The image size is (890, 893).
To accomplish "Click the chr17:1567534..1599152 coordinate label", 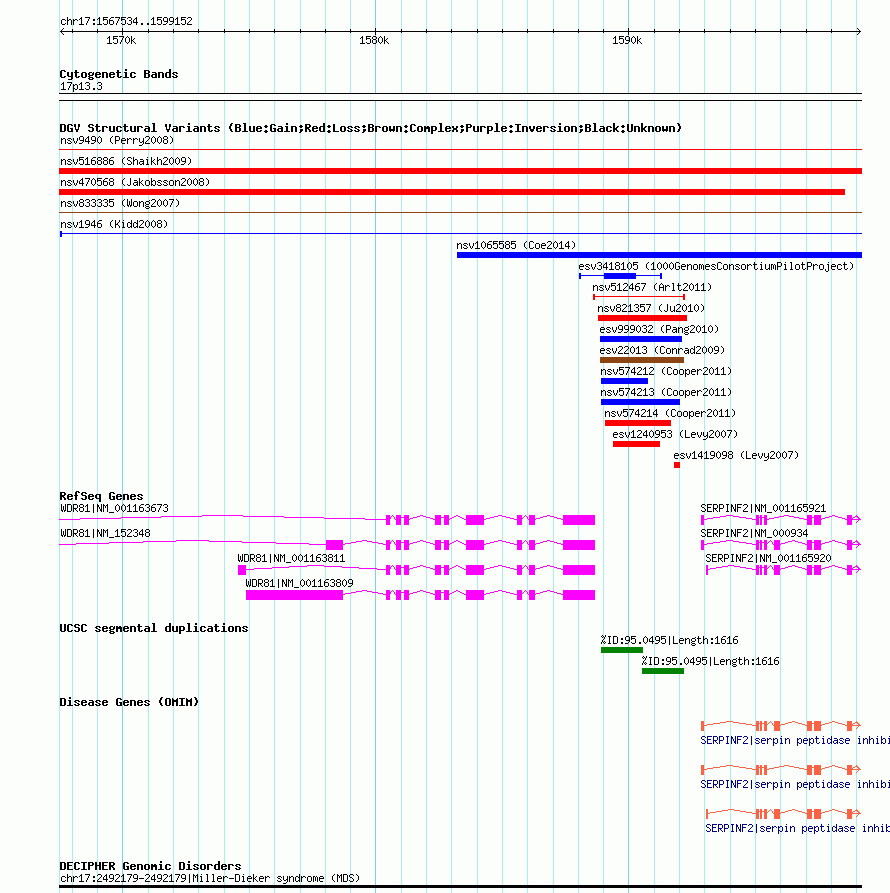I will (126, 22).
